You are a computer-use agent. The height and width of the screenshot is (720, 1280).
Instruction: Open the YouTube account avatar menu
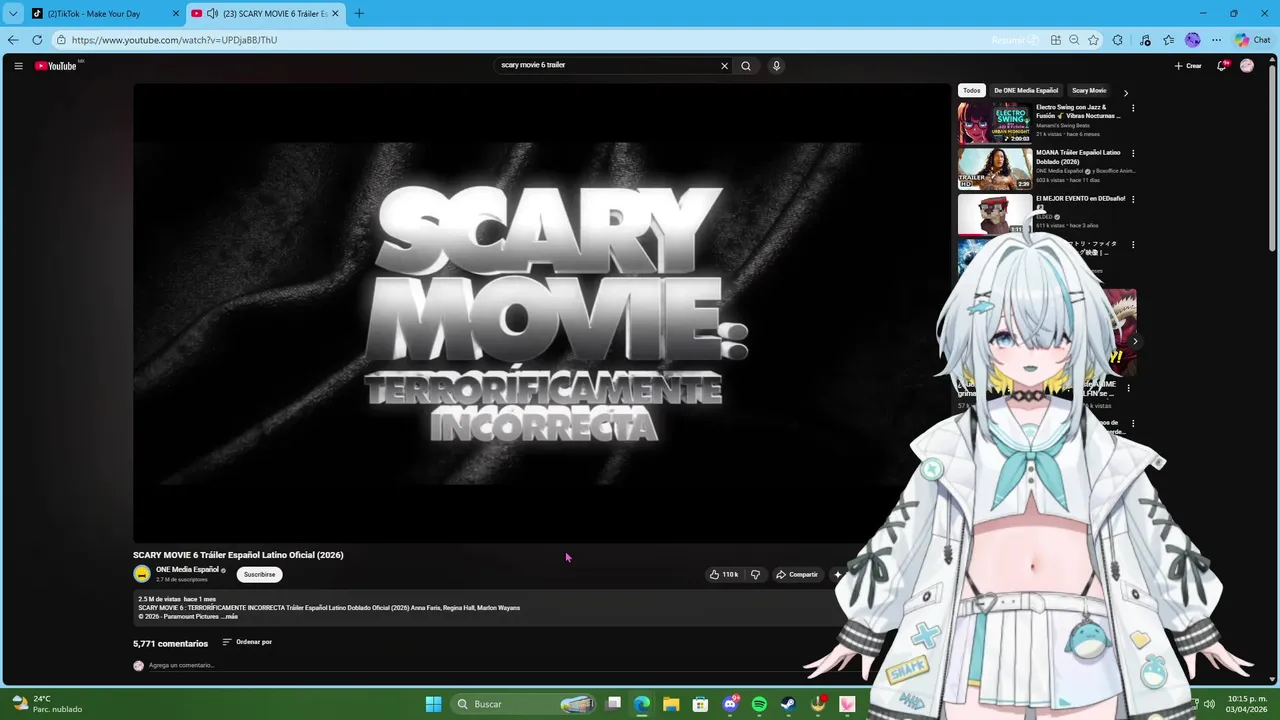1247,66
